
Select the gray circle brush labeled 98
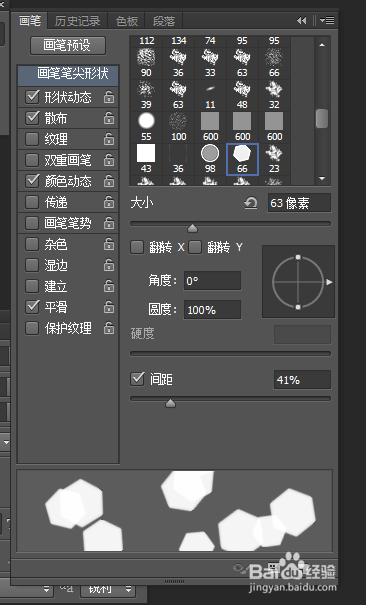pyautogui.click(x=210, y=159)
